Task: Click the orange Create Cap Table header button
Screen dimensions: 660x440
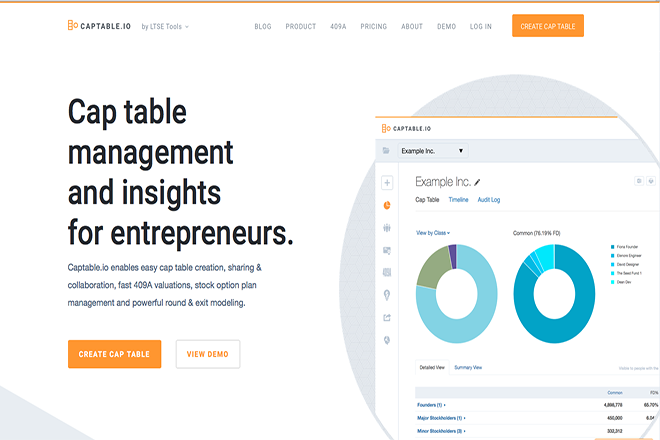Action: coord(547,26)
